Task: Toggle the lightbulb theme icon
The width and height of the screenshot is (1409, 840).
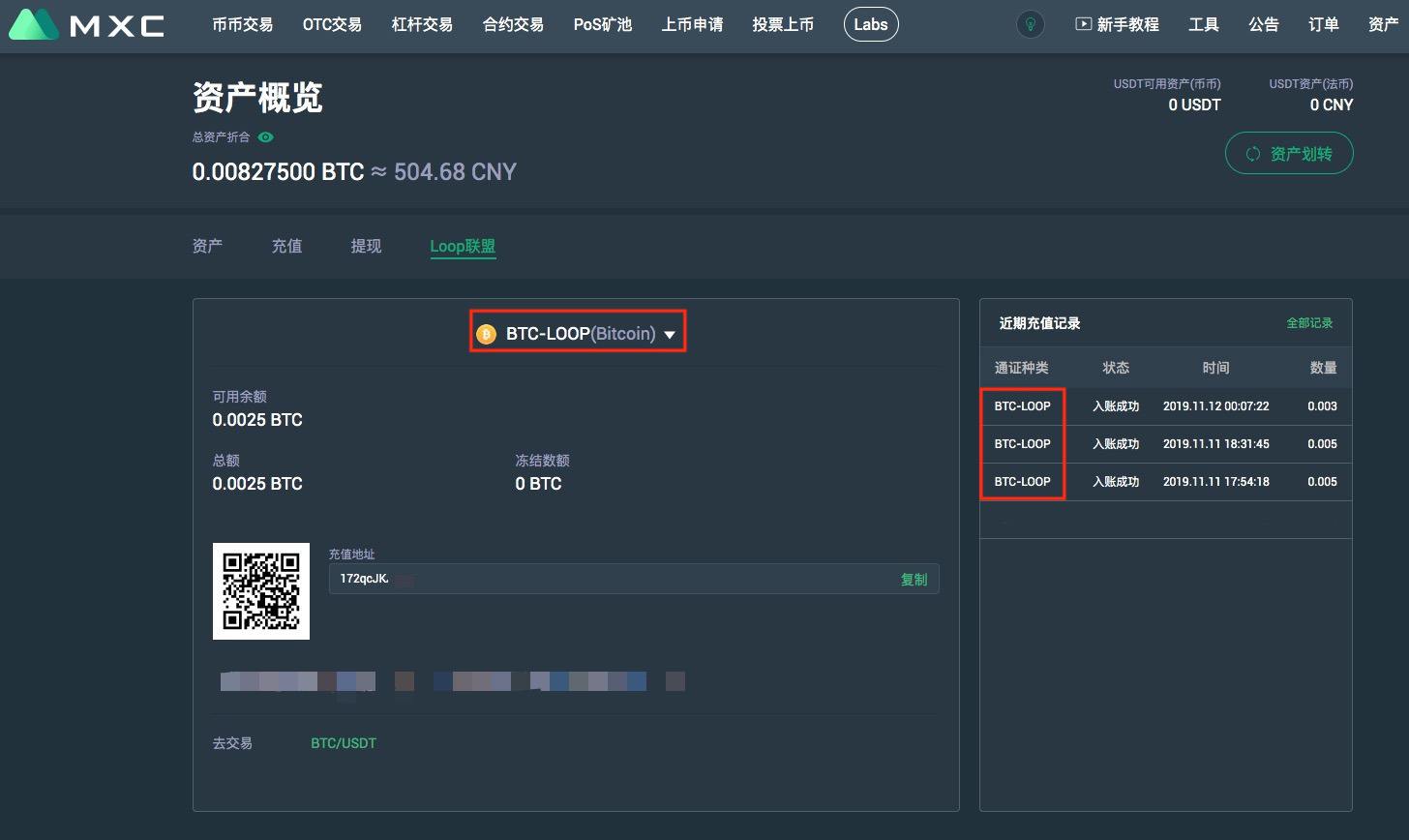Action: click(x=1031, y=24)
